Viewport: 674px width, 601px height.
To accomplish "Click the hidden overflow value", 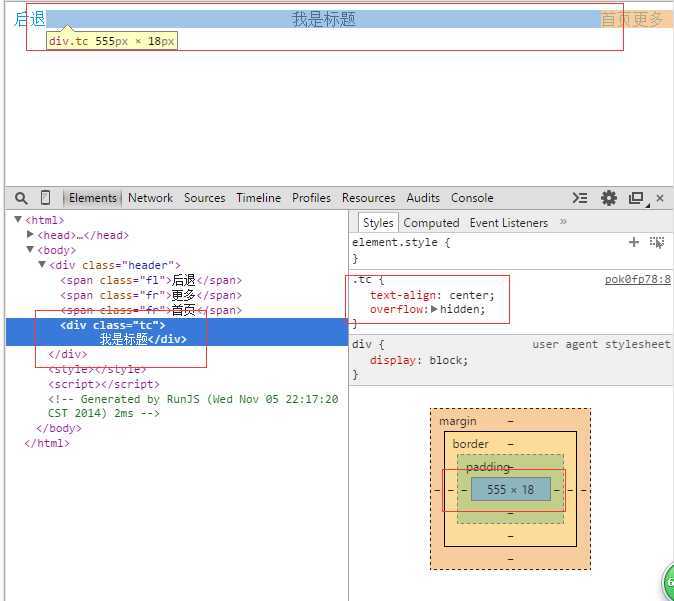I will pyautogui.click(x=459, y=309).
